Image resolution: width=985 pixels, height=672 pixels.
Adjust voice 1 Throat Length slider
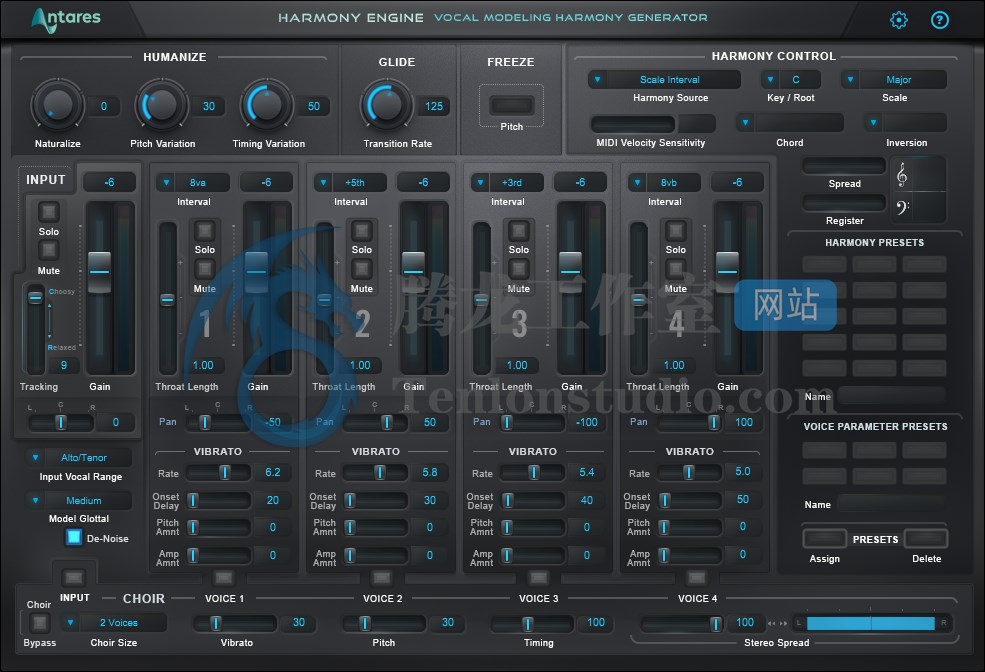tap(167, 300)
